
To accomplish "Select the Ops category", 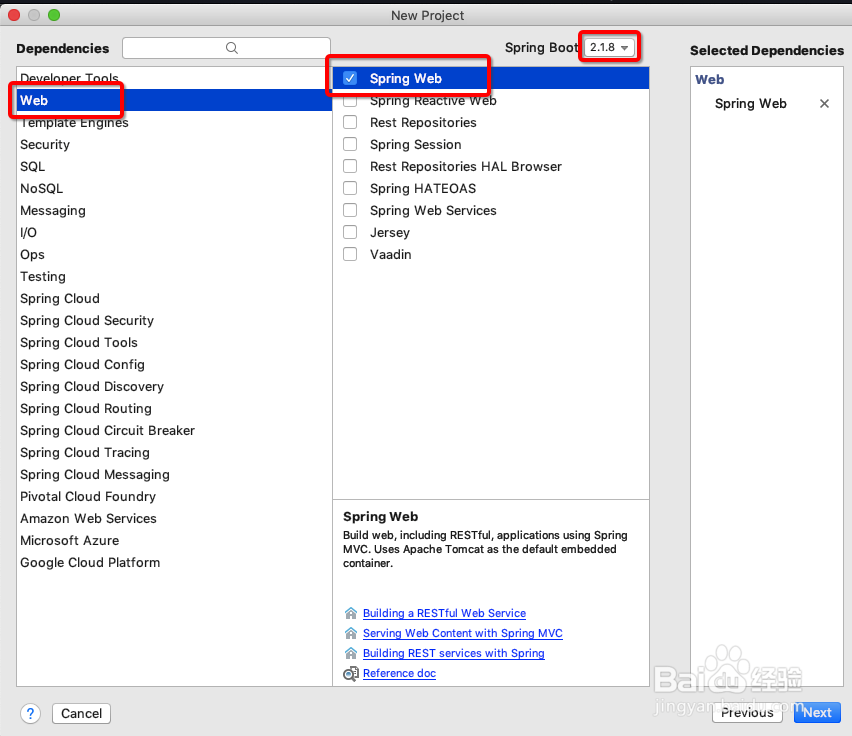I will click(174, 254).
